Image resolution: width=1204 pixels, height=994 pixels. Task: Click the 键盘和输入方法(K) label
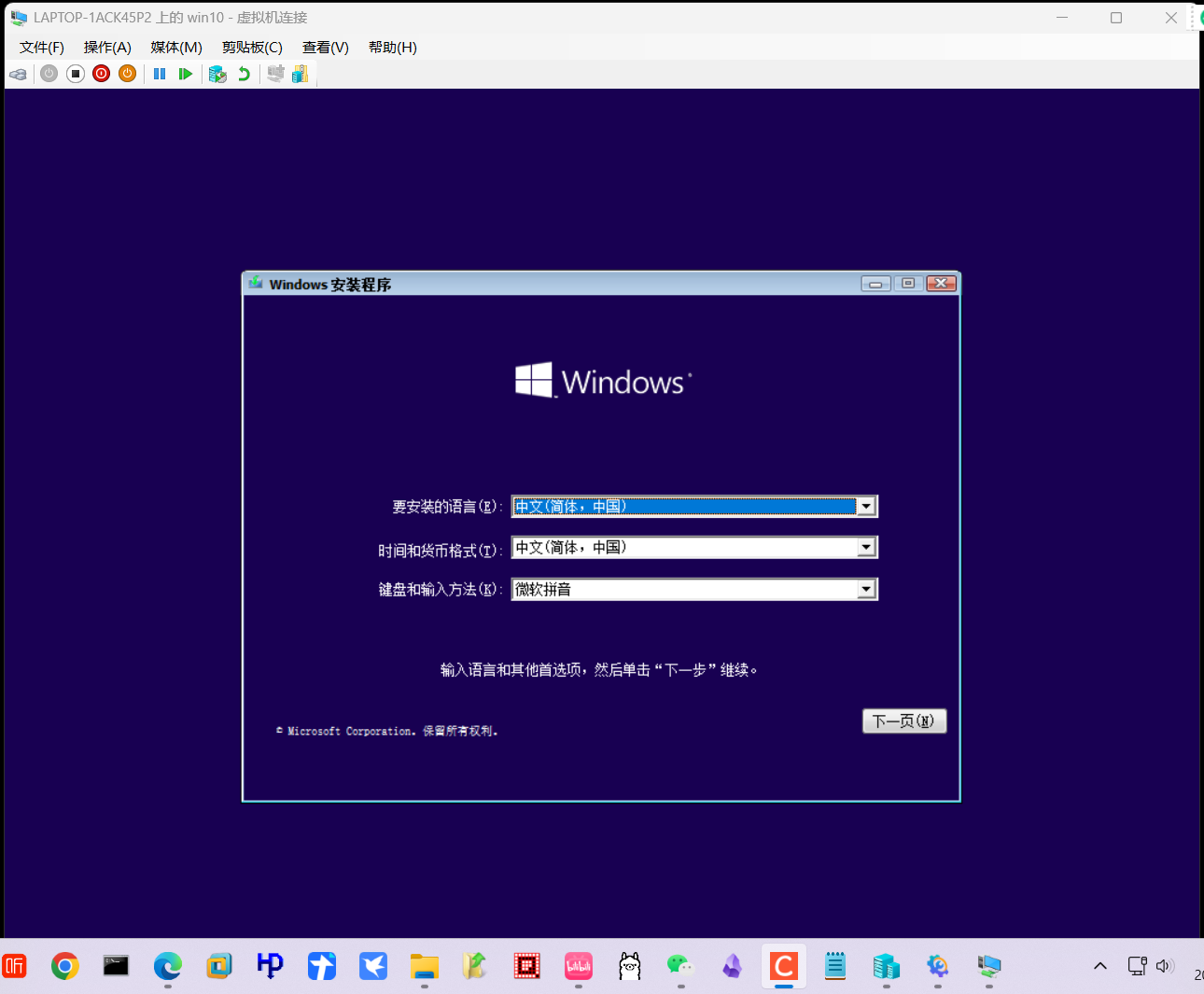tap(441, 590)
